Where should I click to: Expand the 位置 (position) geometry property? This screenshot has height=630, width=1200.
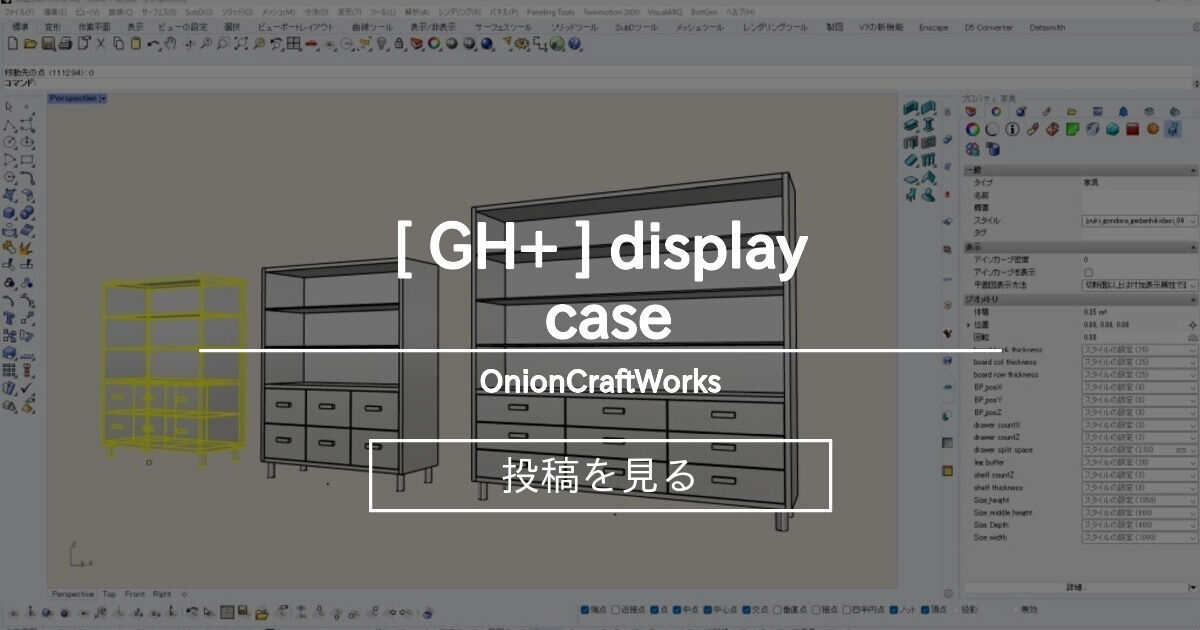[x=970, y=326]
